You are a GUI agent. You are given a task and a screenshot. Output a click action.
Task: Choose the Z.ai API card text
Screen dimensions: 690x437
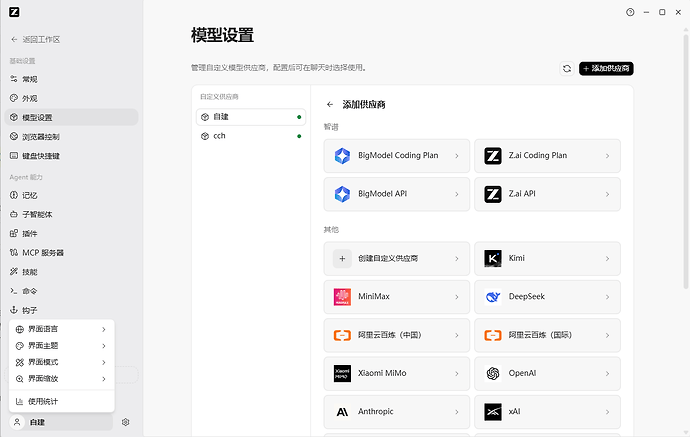pyautogui.click(x=522, y=194)
